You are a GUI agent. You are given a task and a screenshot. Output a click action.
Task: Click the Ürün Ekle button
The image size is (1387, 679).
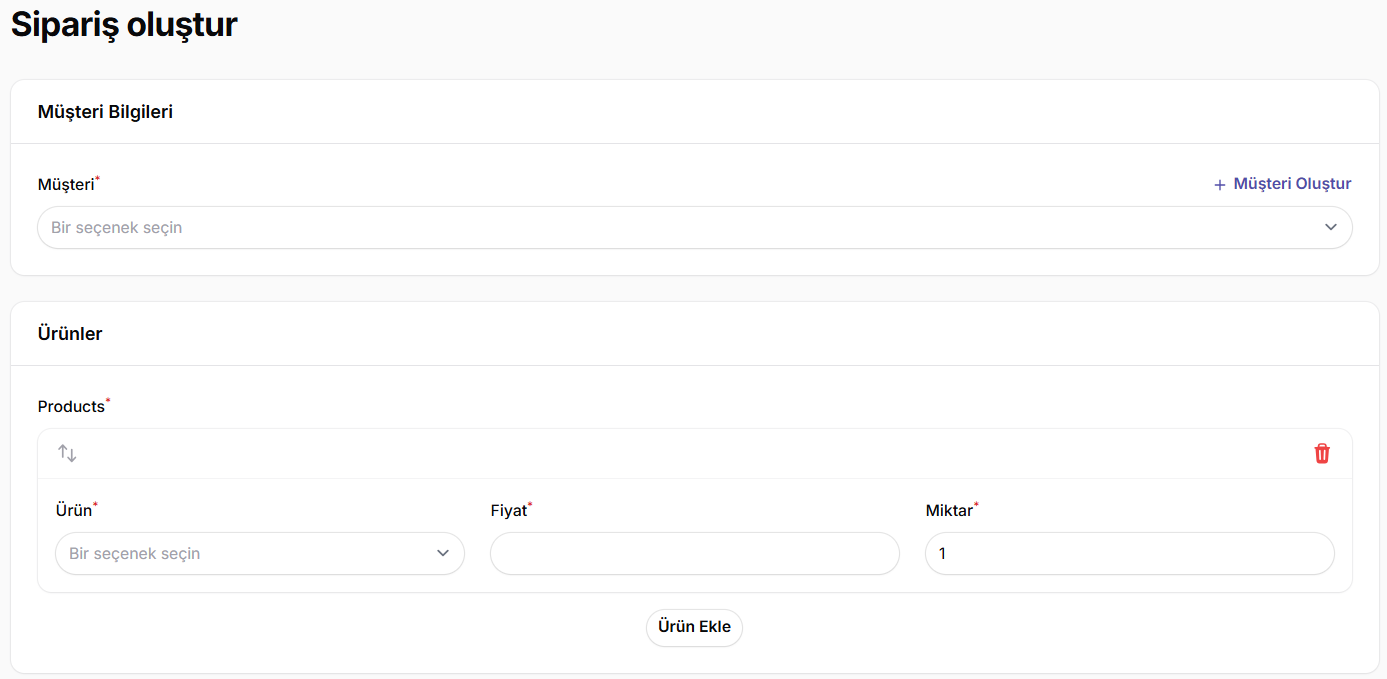click(x=694, y=628)
